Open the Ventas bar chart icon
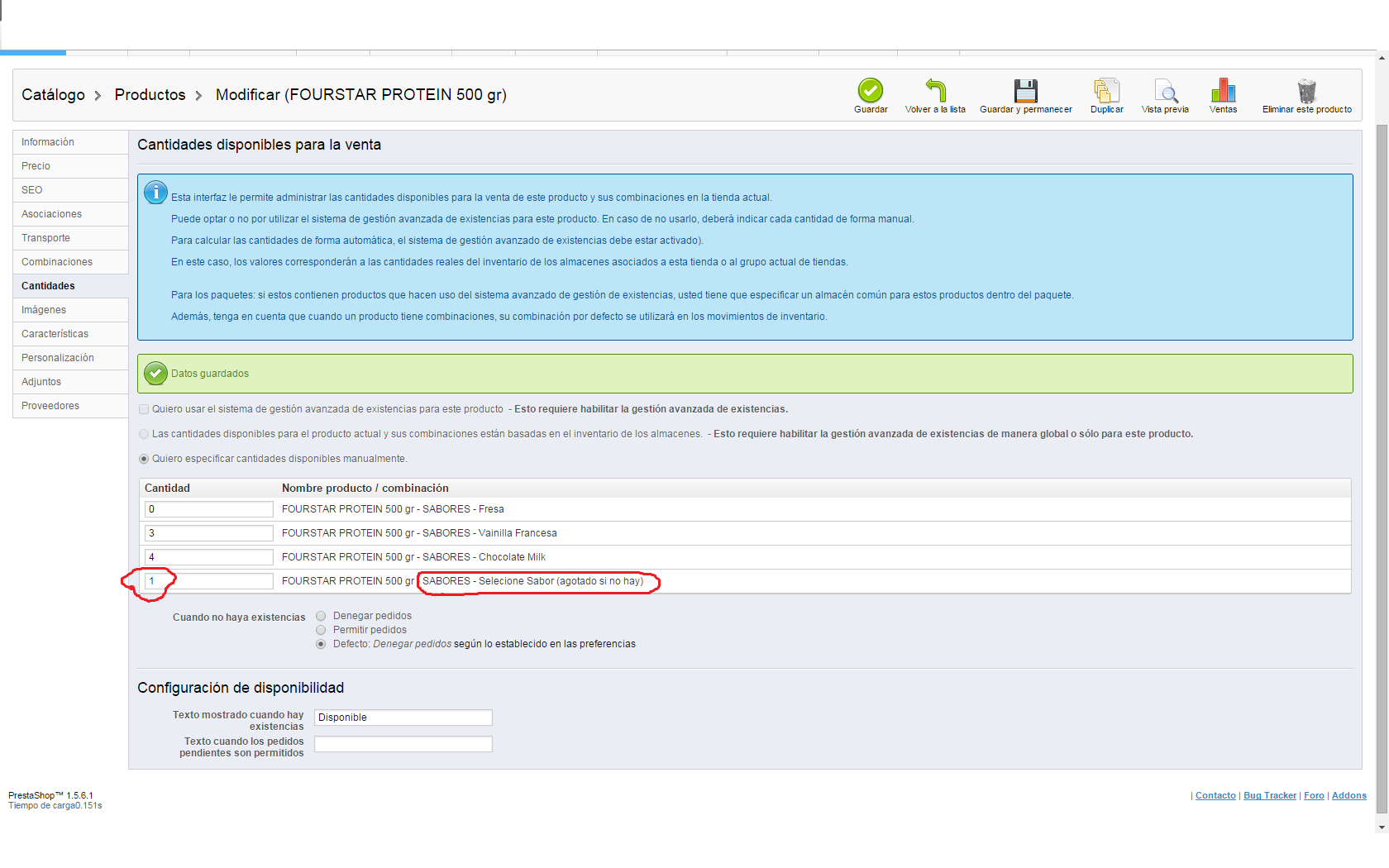This screenshot has height=868, width=1389. (x=1223, y=90)
